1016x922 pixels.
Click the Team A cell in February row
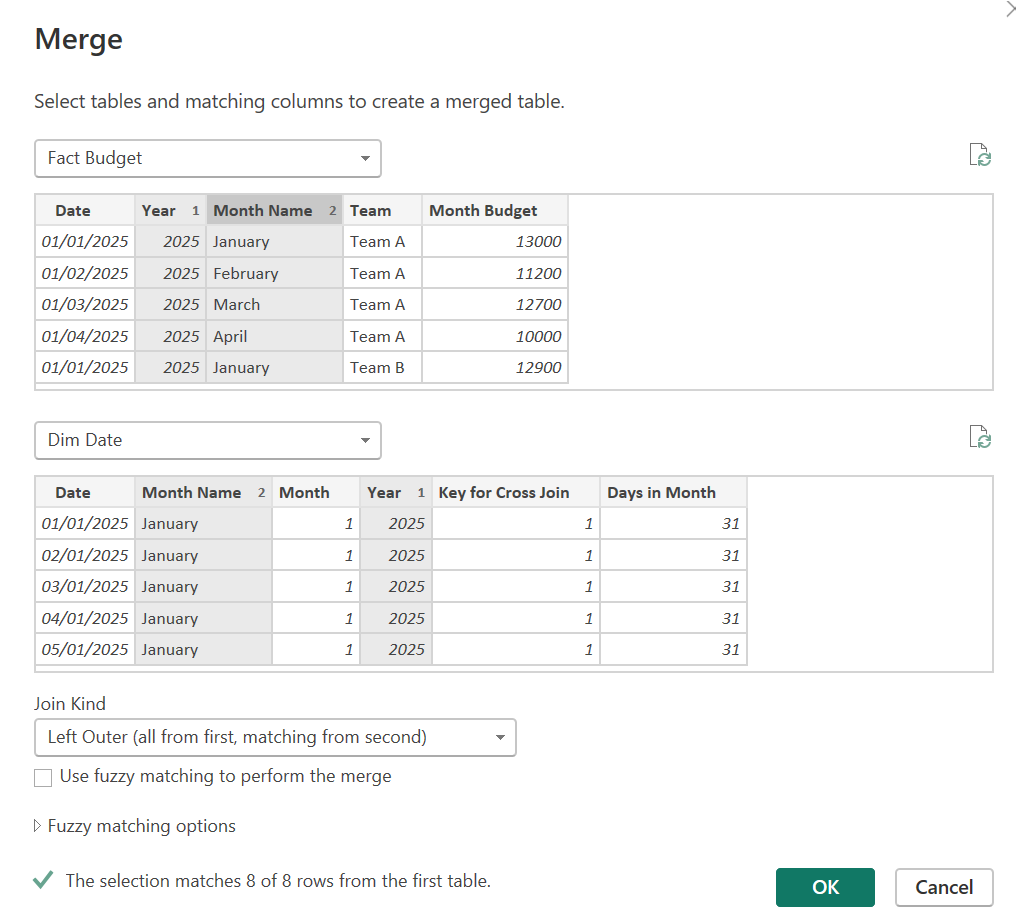(x=382, y=273)
